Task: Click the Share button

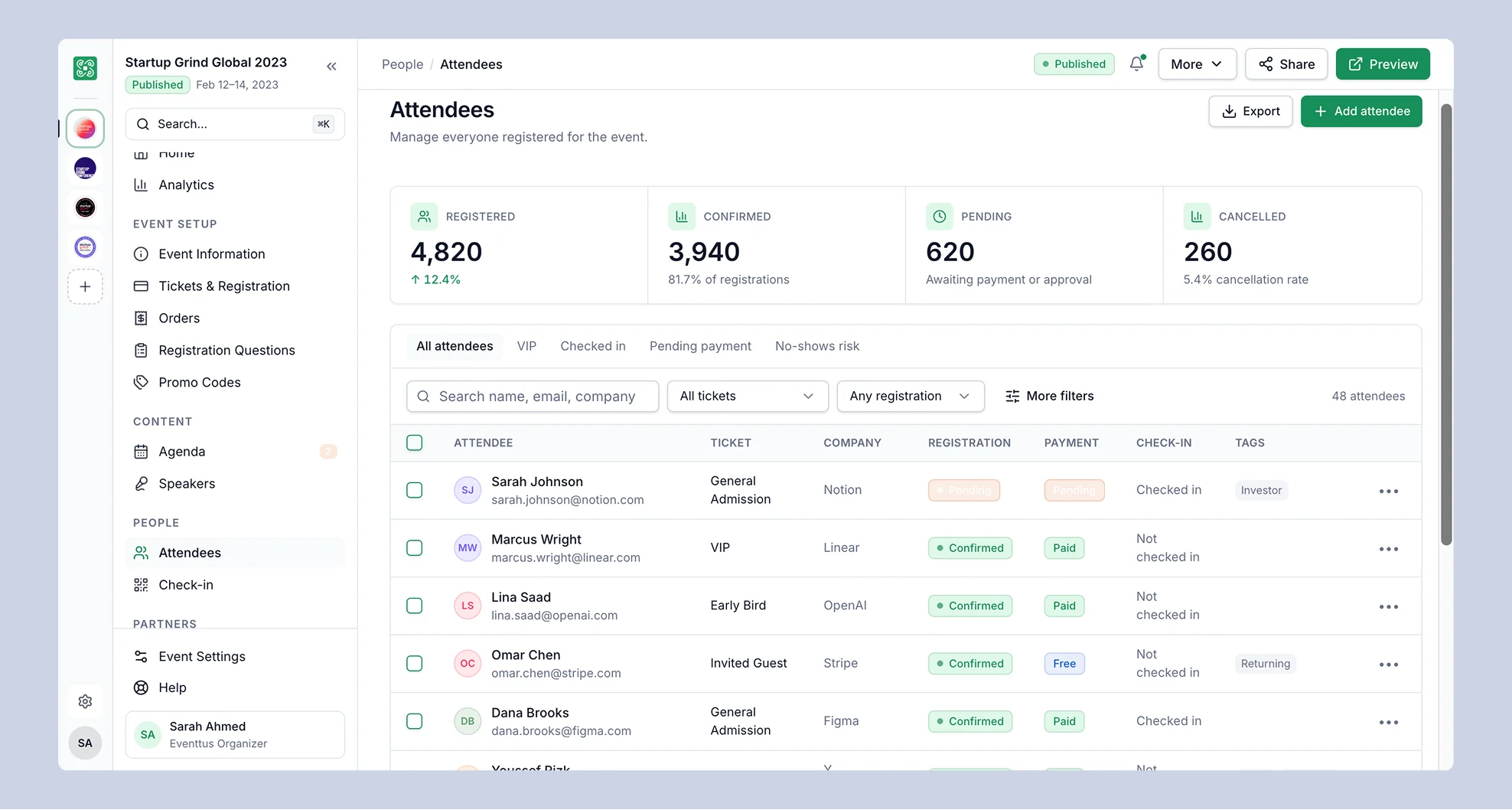Action: tap(1286, 64)
